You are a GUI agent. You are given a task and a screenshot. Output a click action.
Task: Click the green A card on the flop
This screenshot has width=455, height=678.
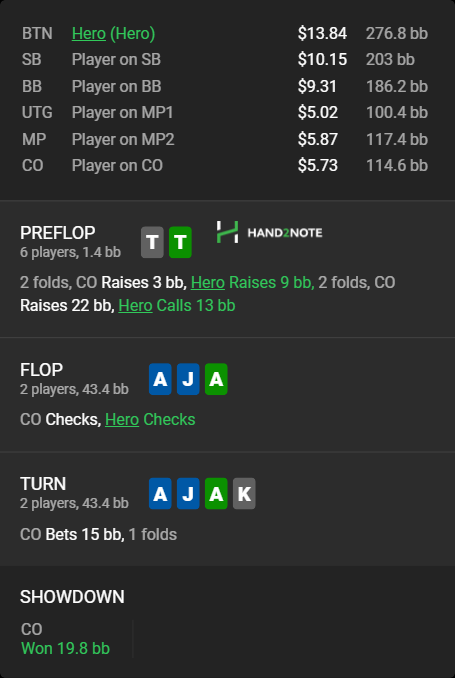(216, 379)
